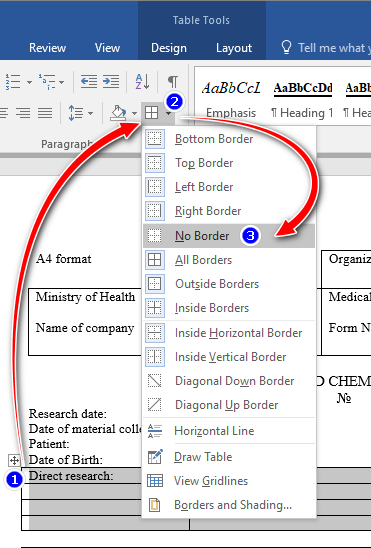Click the Tell me what search box

(x=325, y=48)
